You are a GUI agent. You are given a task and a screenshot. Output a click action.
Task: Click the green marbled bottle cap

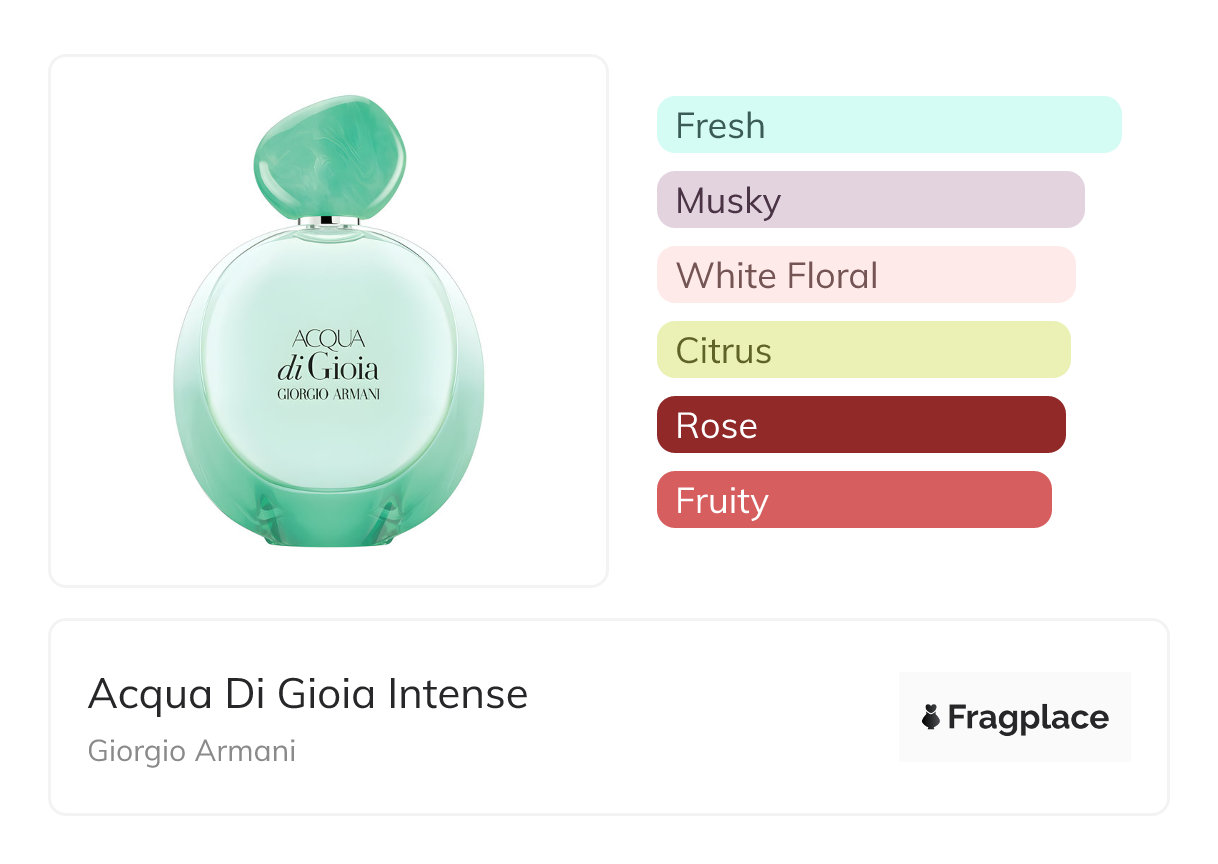tap(330, 156)
